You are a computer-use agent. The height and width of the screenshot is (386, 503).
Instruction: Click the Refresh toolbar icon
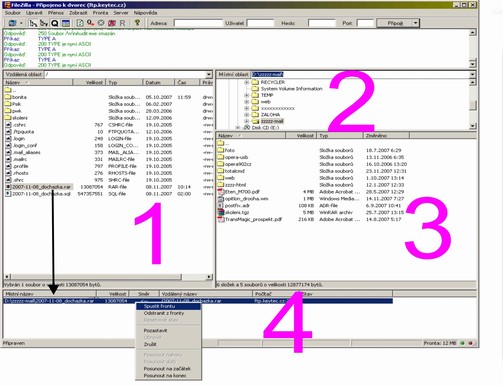click(x=80, y=23)
